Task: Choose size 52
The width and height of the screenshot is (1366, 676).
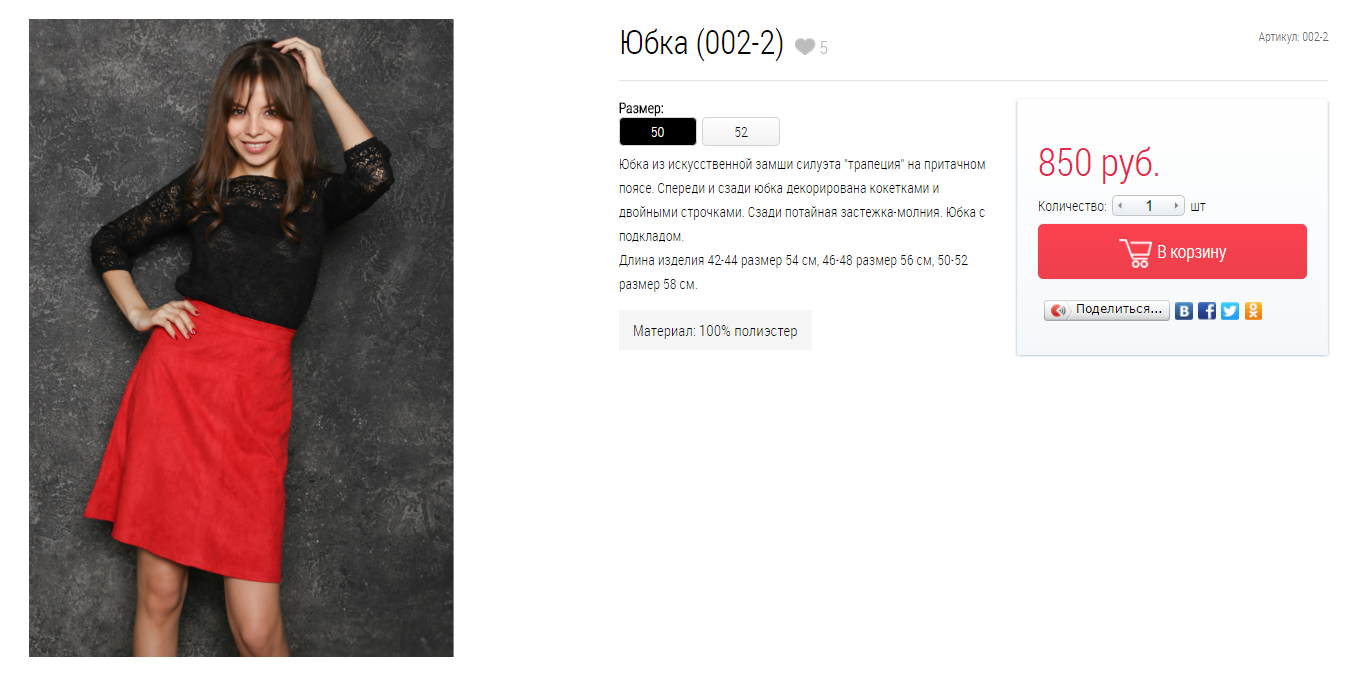Action: coord(741,132)
